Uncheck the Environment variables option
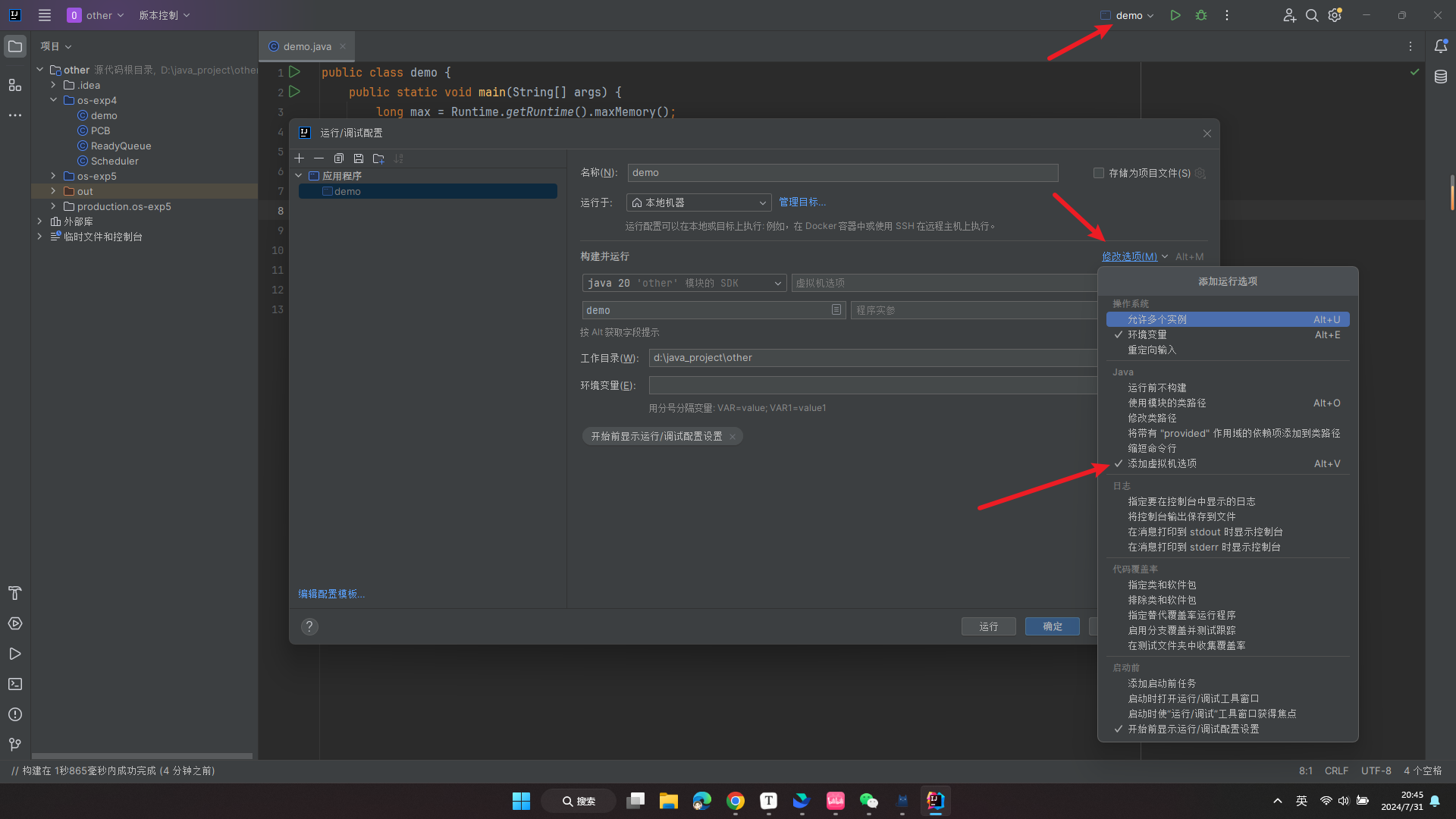Viewport: 1456px width, 819px height. coord(1228,334)
